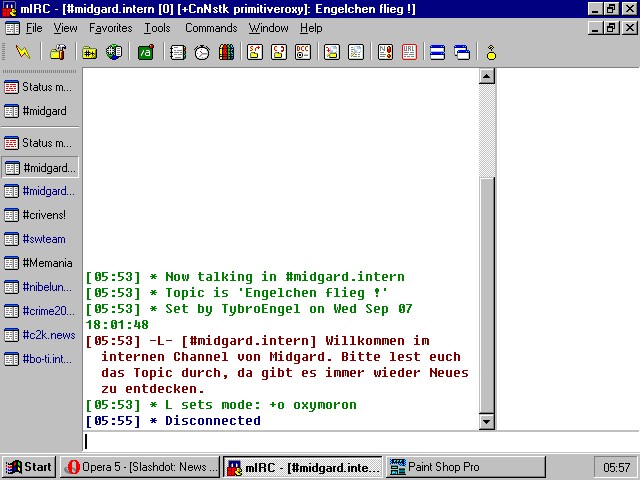
Task: Click the chat scrollbar thumb
Action: [487, 296]
